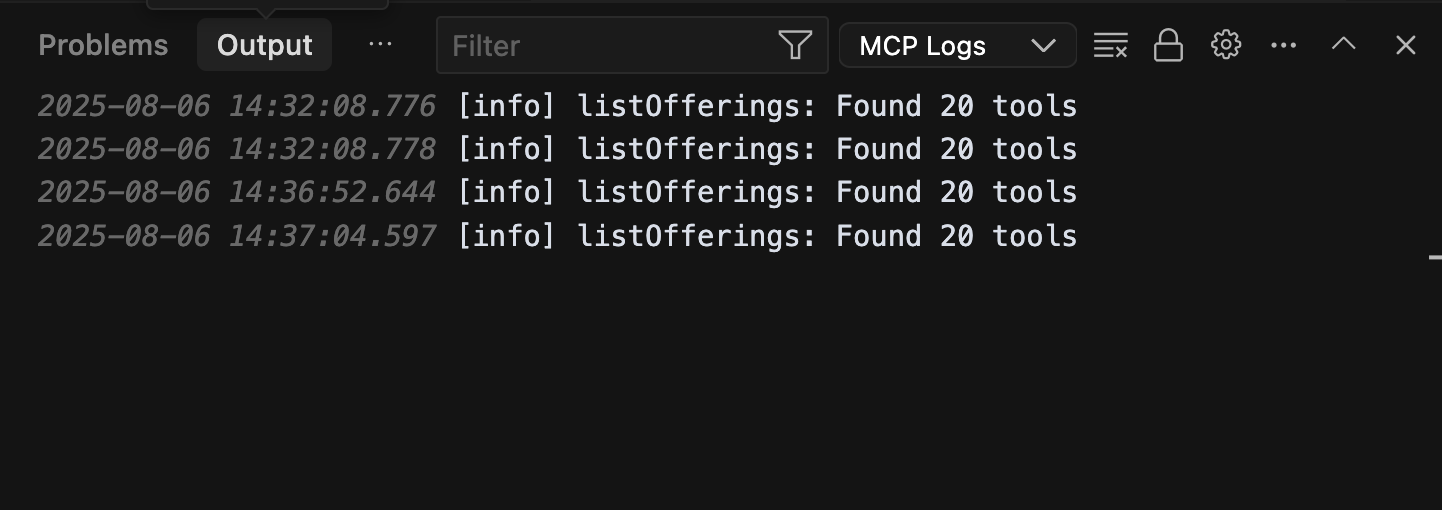This screenshot has height=510, width=1442.
Task: Switch to the Problems tab
Action: coord(103,45)
